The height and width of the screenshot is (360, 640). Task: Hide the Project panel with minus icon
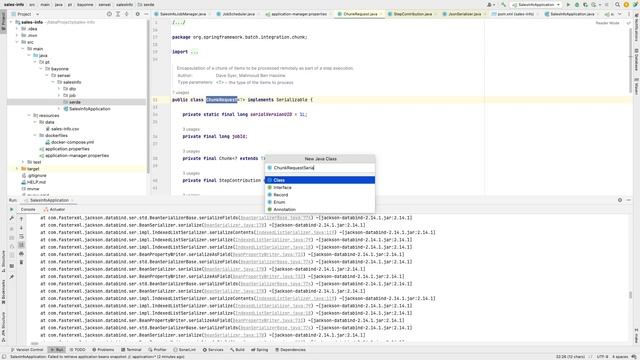pyautogui.click(x=146, y=14)
